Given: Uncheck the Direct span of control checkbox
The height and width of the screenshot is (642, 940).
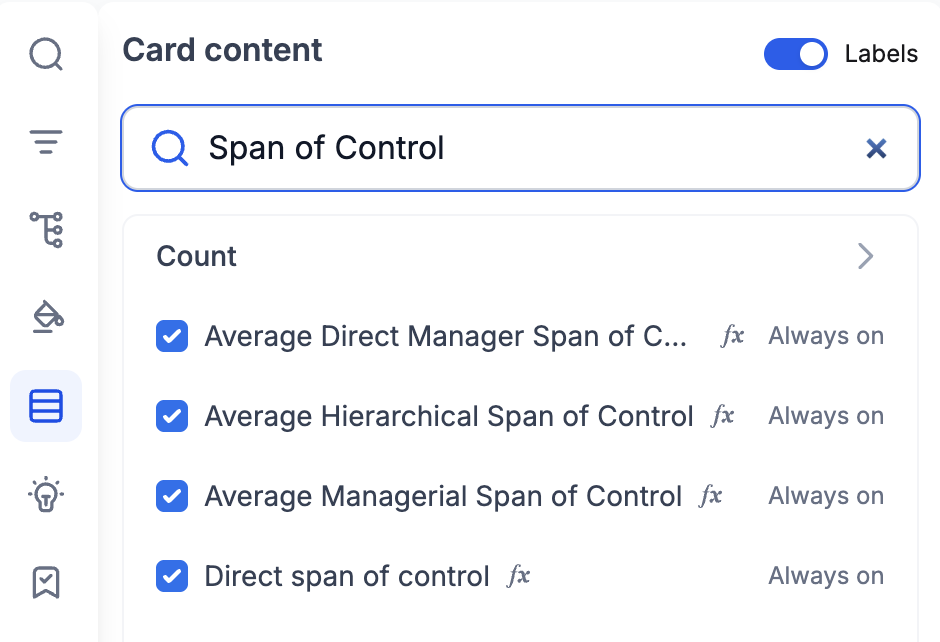Looking at the screenshot, I should (x=172, y=576).
